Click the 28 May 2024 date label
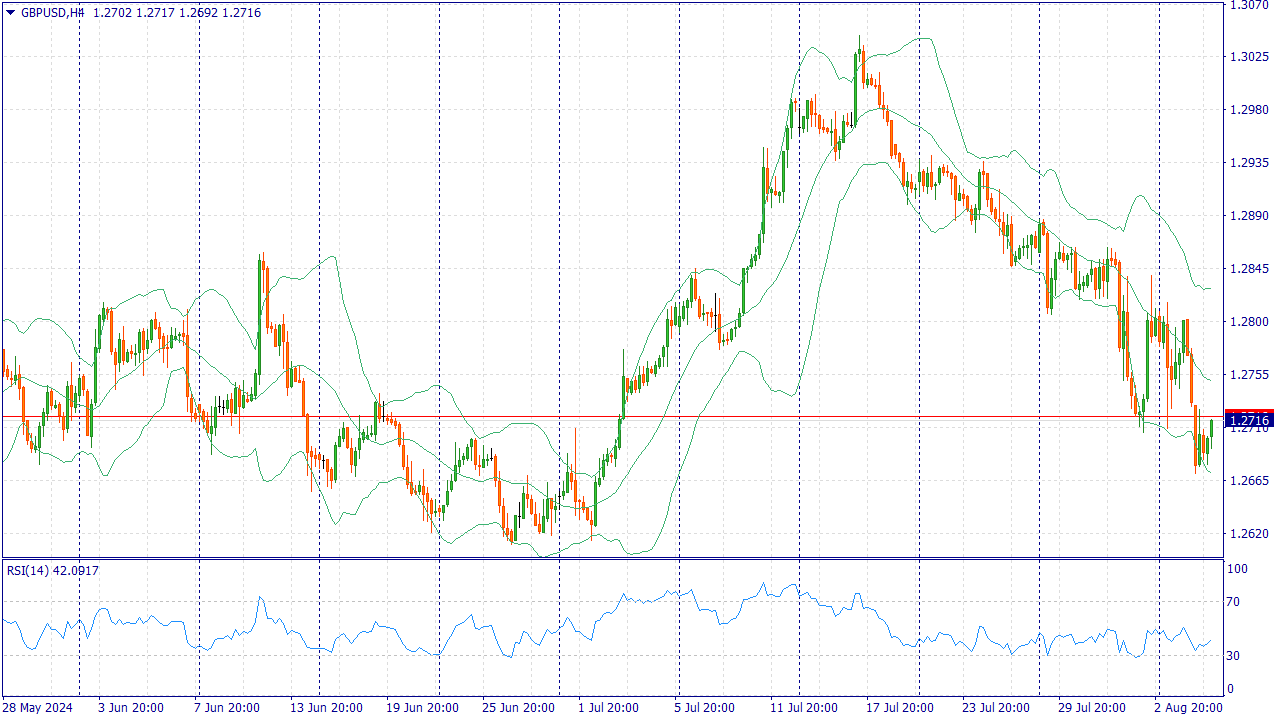The width and height of the screenshot is (1280, 720). pyautogui.click(x=39, y=708)
